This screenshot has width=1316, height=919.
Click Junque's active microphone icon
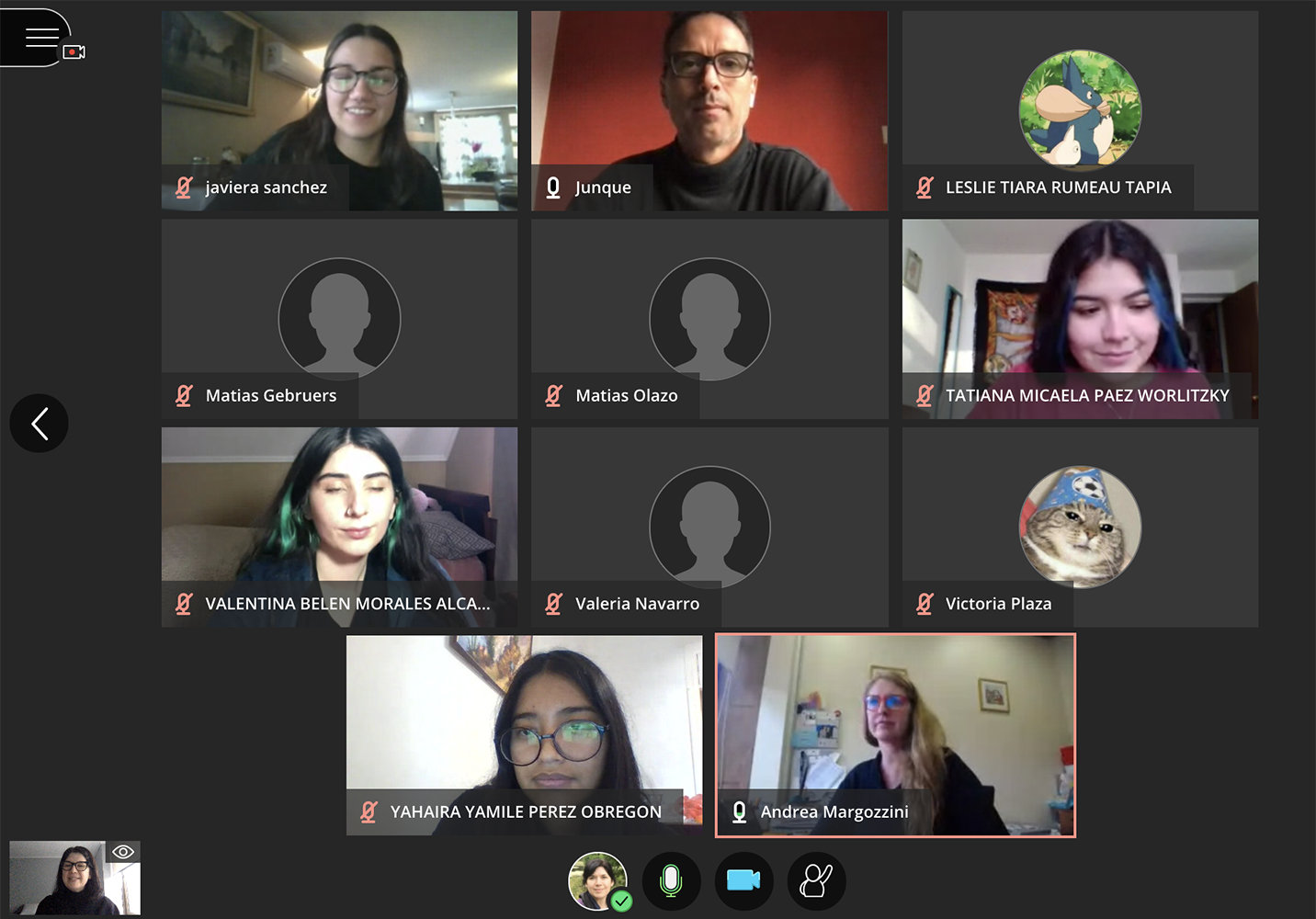tap(553, 187)
